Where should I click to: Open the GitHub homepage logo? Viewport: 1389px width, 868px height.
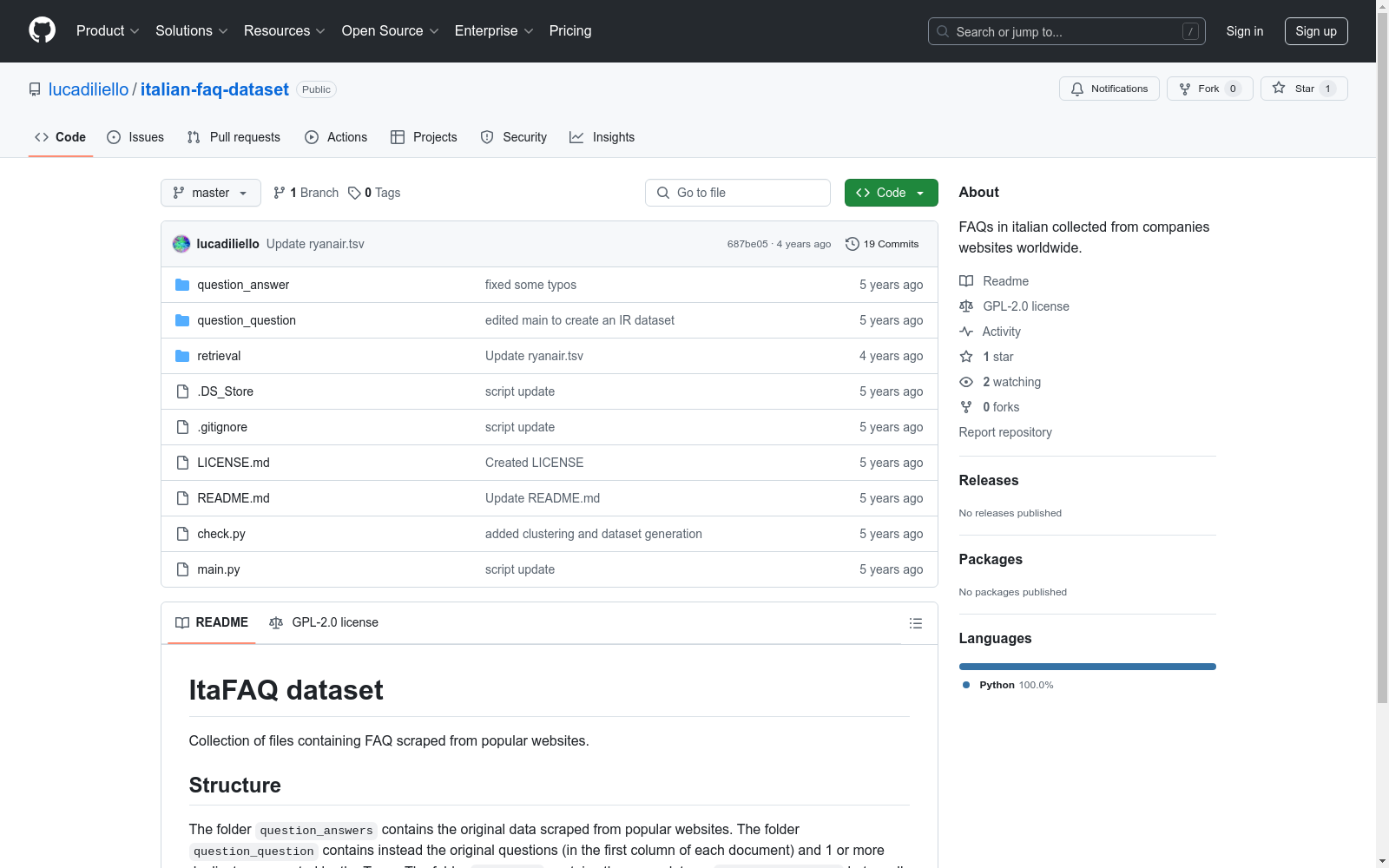42,30
